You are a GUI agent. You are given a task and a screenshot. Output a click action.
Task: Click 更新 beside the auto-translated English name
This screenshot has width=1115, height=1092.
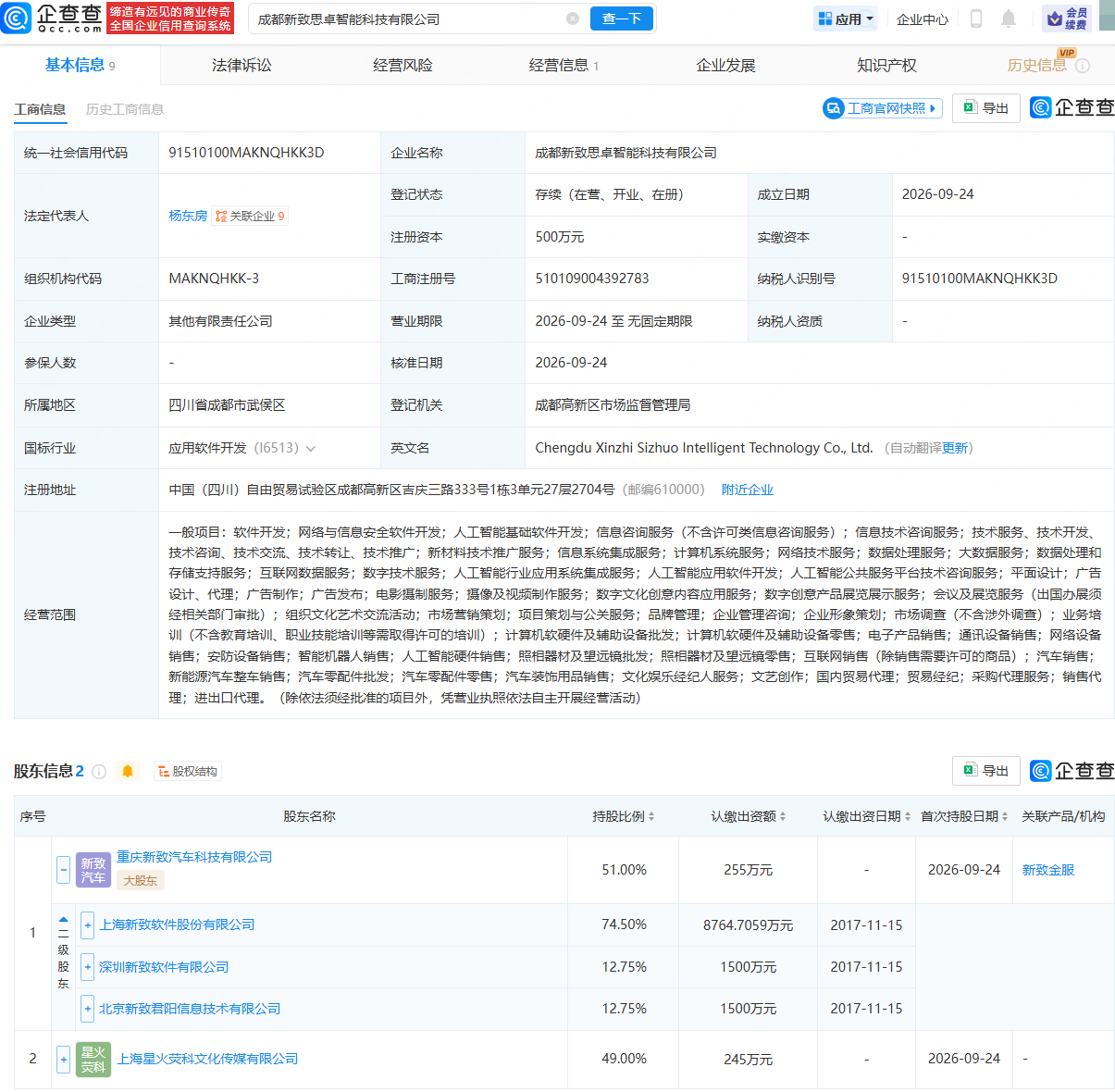pos(955,448)
